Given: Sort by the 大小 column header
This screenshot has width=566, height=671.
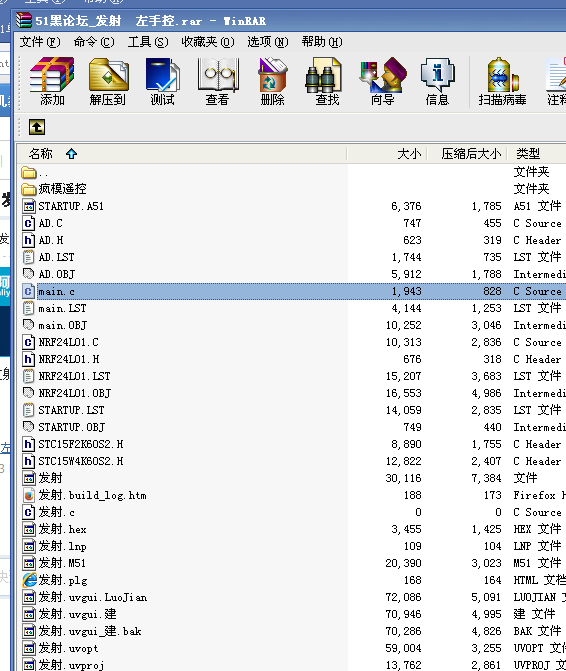Looking at the screenshot, I should point(409,154).
